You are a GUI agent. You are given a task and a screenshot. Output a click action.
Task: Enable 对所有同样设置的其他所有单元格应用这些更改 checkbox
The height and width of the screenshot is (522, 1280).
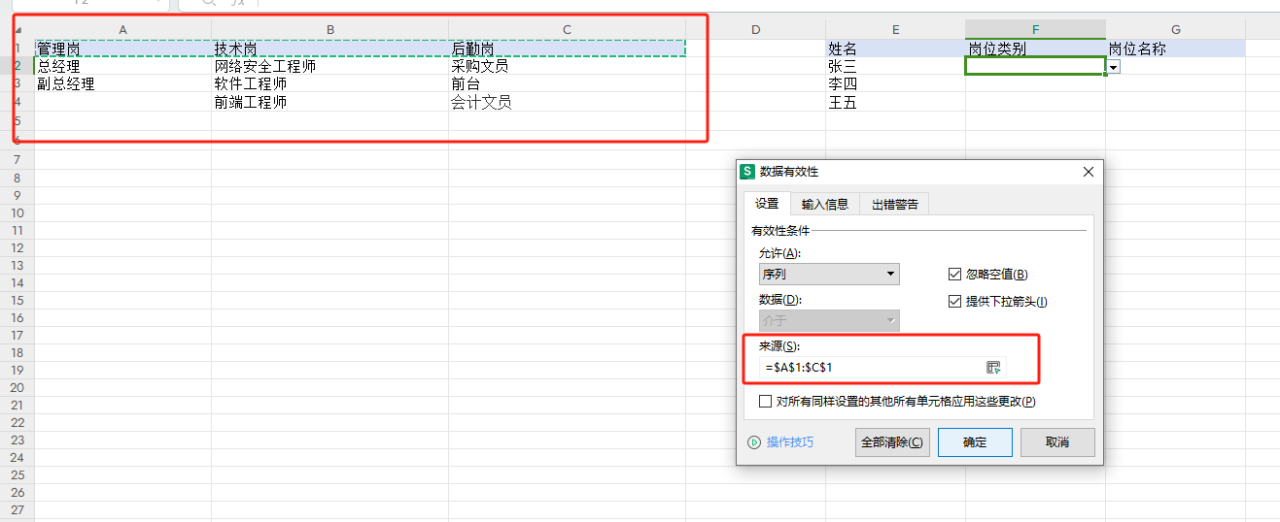pos(766,401)
